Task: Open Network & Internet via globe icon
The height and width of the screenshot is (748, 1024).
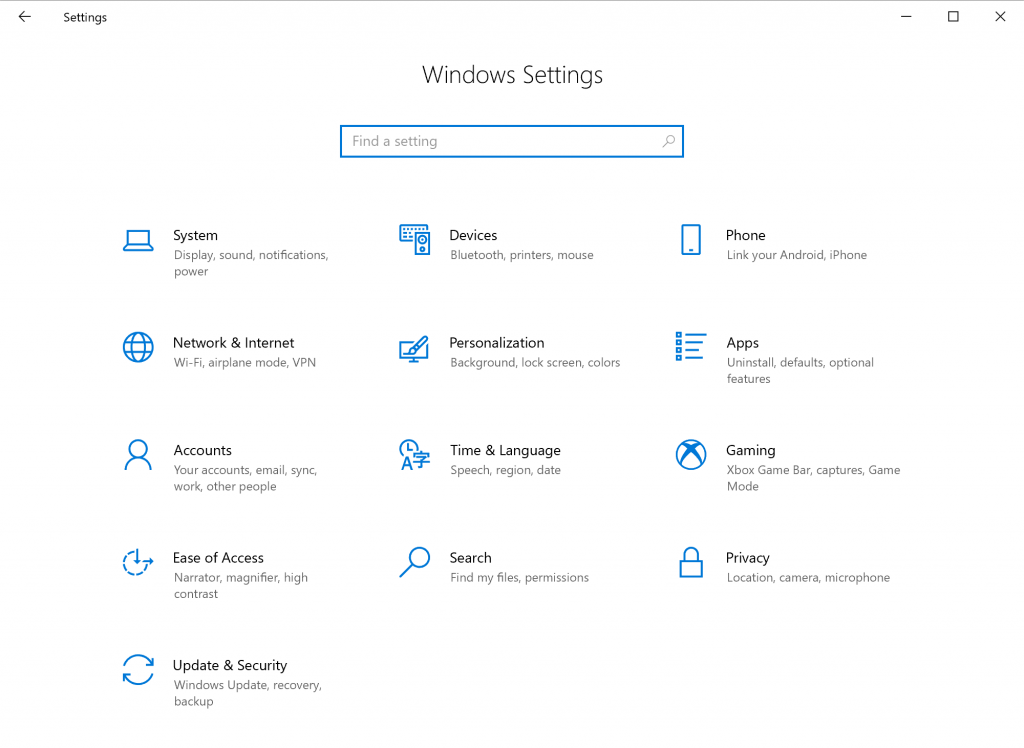Action: (x=138, y=348)
